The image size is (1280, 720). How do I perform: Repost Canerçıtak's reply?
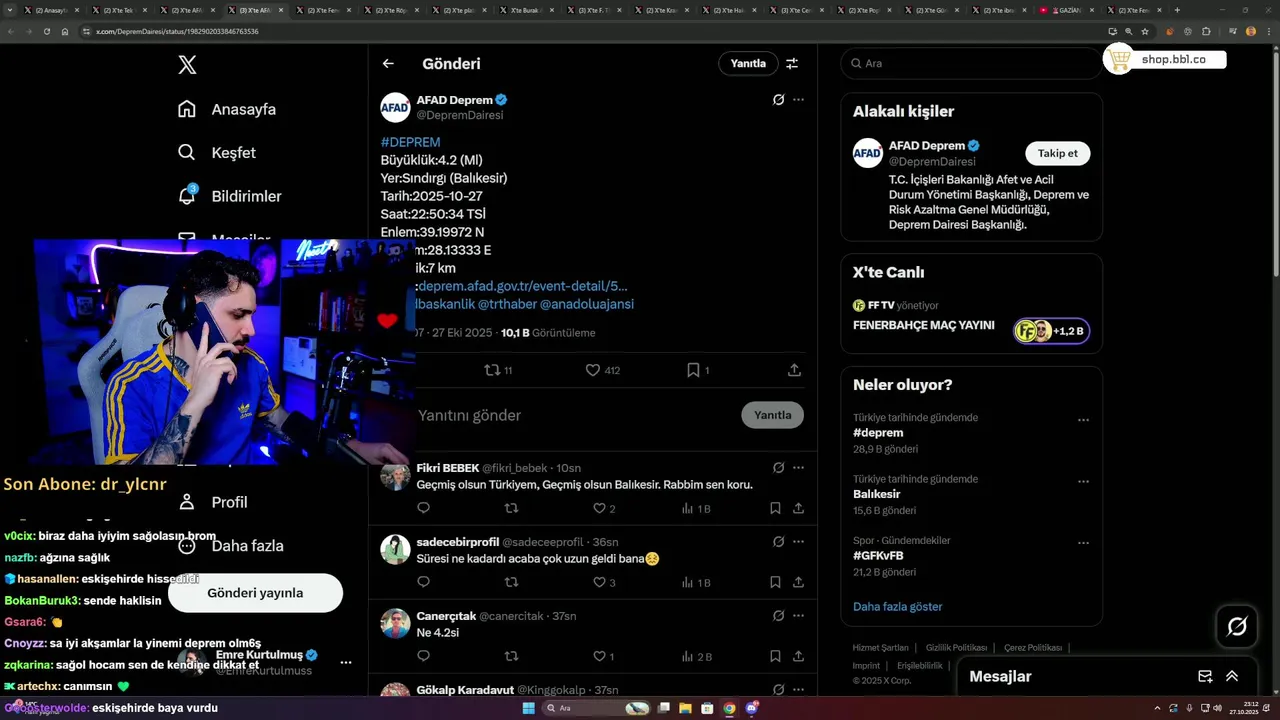511,656
